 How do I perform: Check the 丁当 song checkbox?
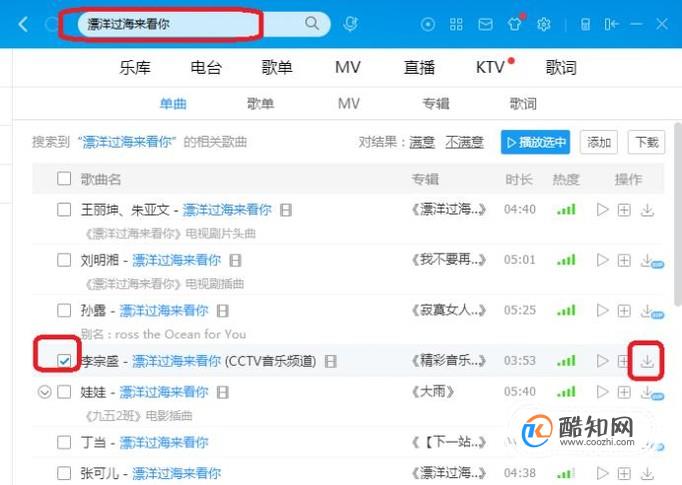tap(64, 442)
